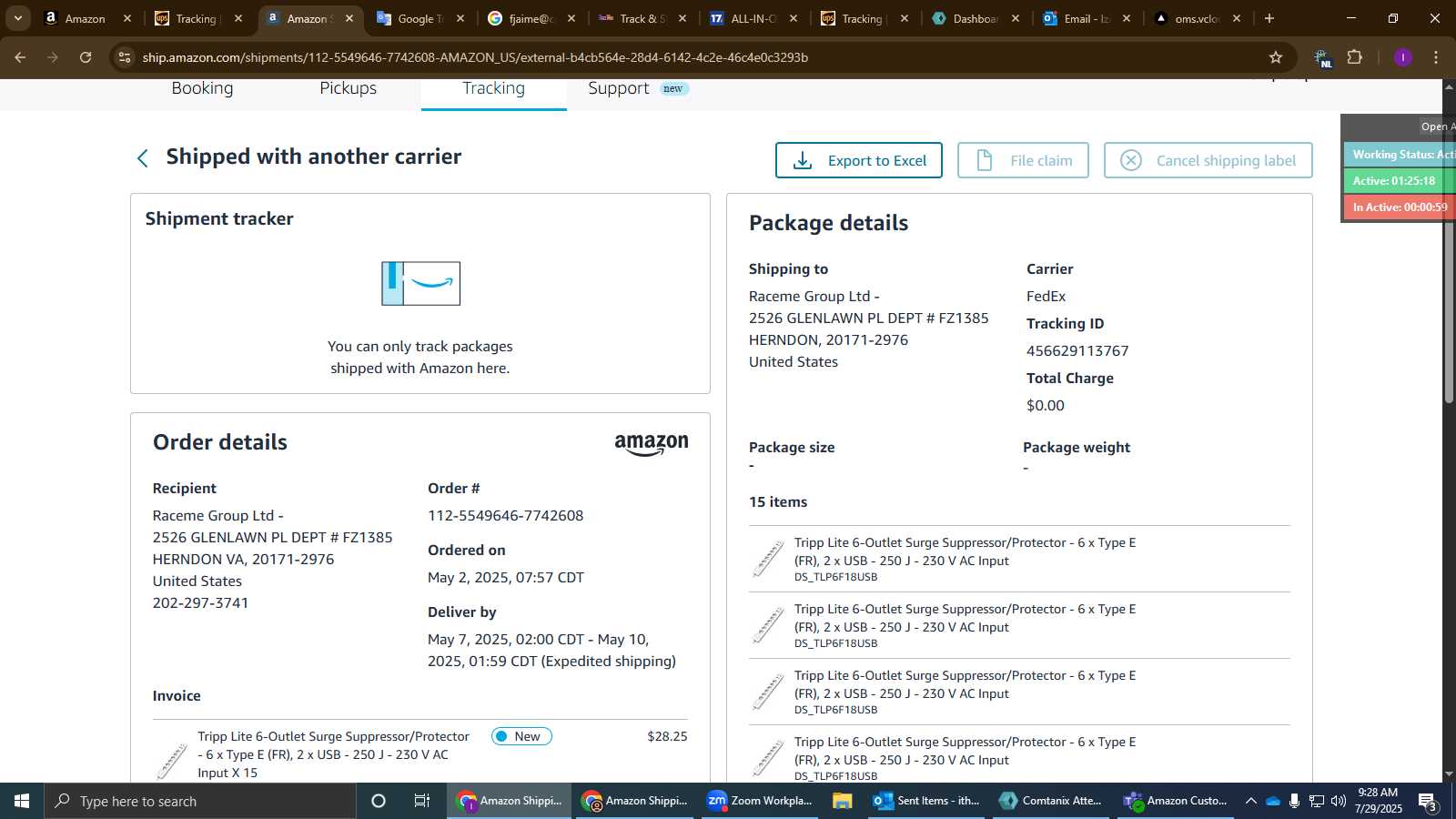Image resolution: width=1456 pixels, height=819 pixels.
Task: Open Cortana circle icon on taskbar
Action: point(379,801)
